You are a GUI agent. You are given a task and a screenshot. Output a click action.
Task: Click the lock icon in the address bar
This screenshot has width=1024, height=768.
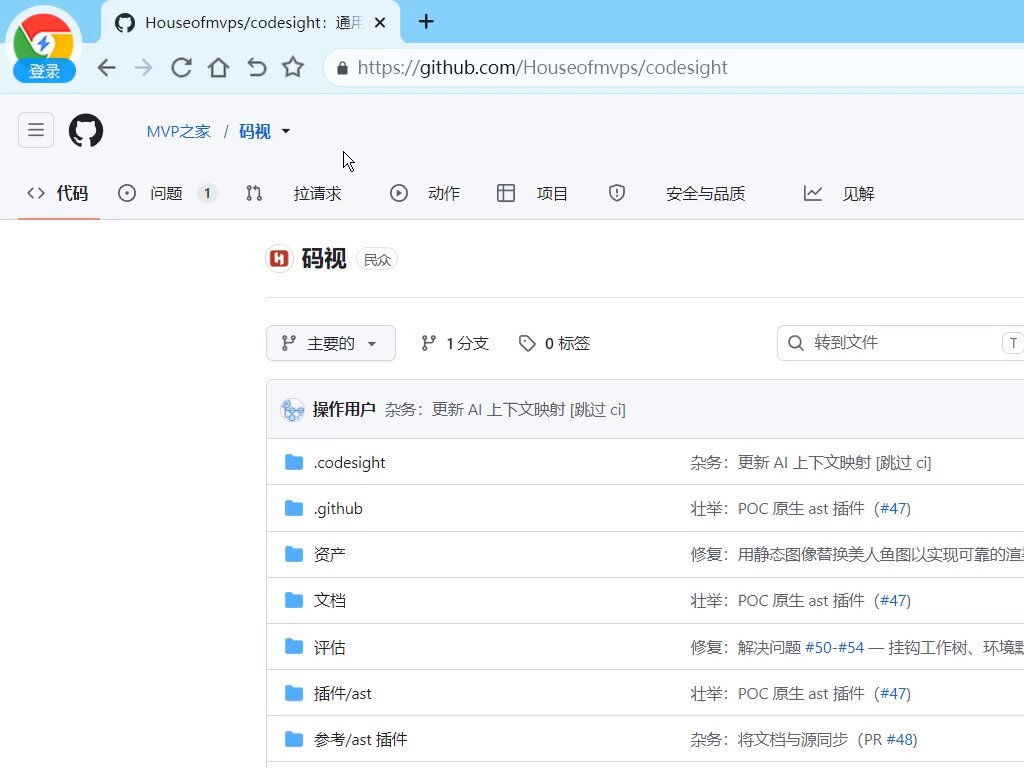click(342, 68)
